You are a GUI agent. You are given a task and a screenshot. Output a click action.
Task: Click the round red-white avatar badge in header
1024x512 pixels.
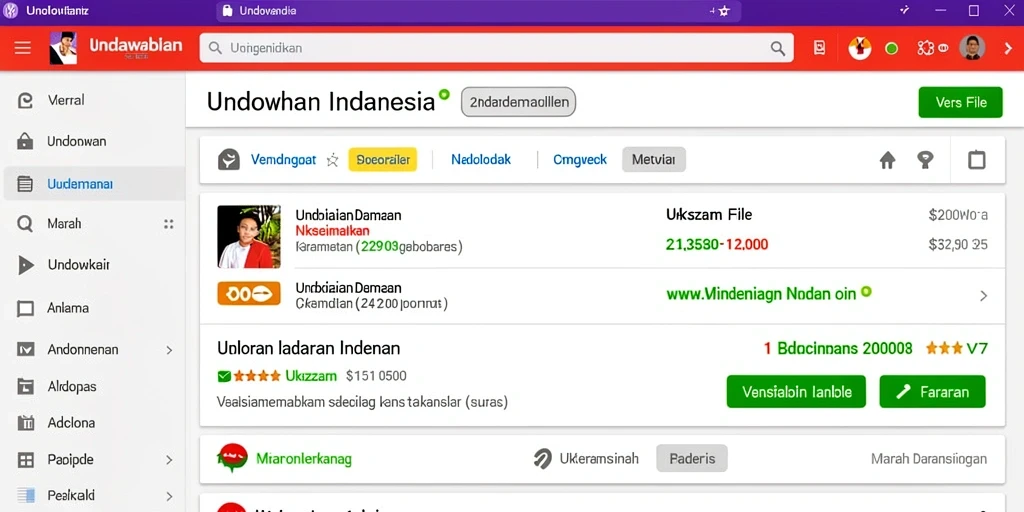(859, 48)
